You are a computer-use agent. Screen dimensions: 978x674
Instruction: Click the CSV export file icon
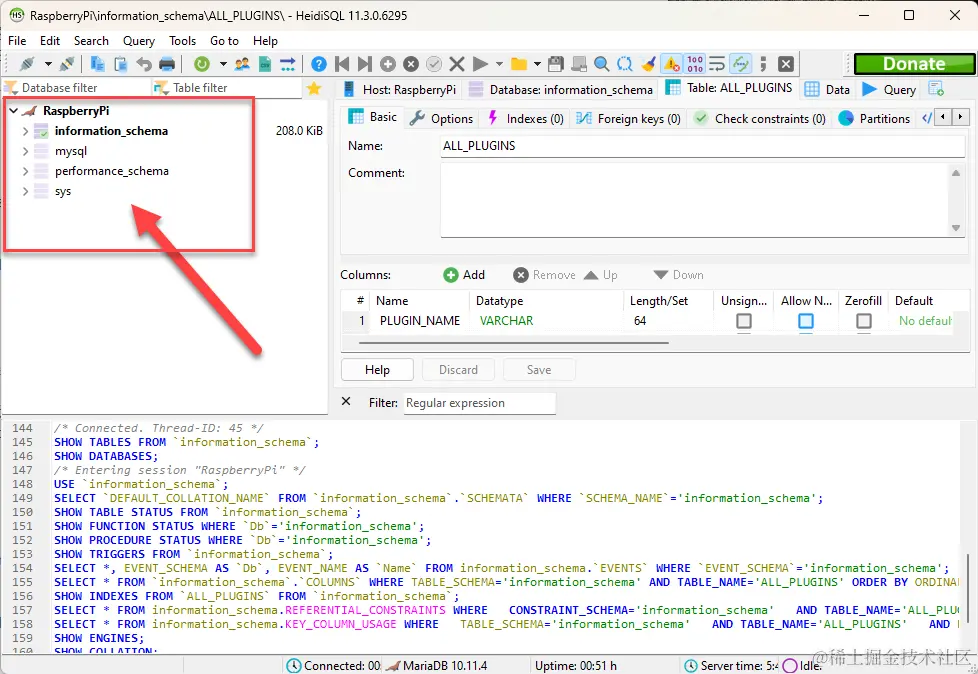coord(264,64)
